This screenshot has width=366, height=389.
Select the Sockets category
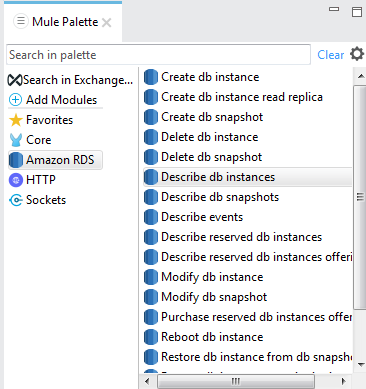pyautogui.click(x=37, y=200)
